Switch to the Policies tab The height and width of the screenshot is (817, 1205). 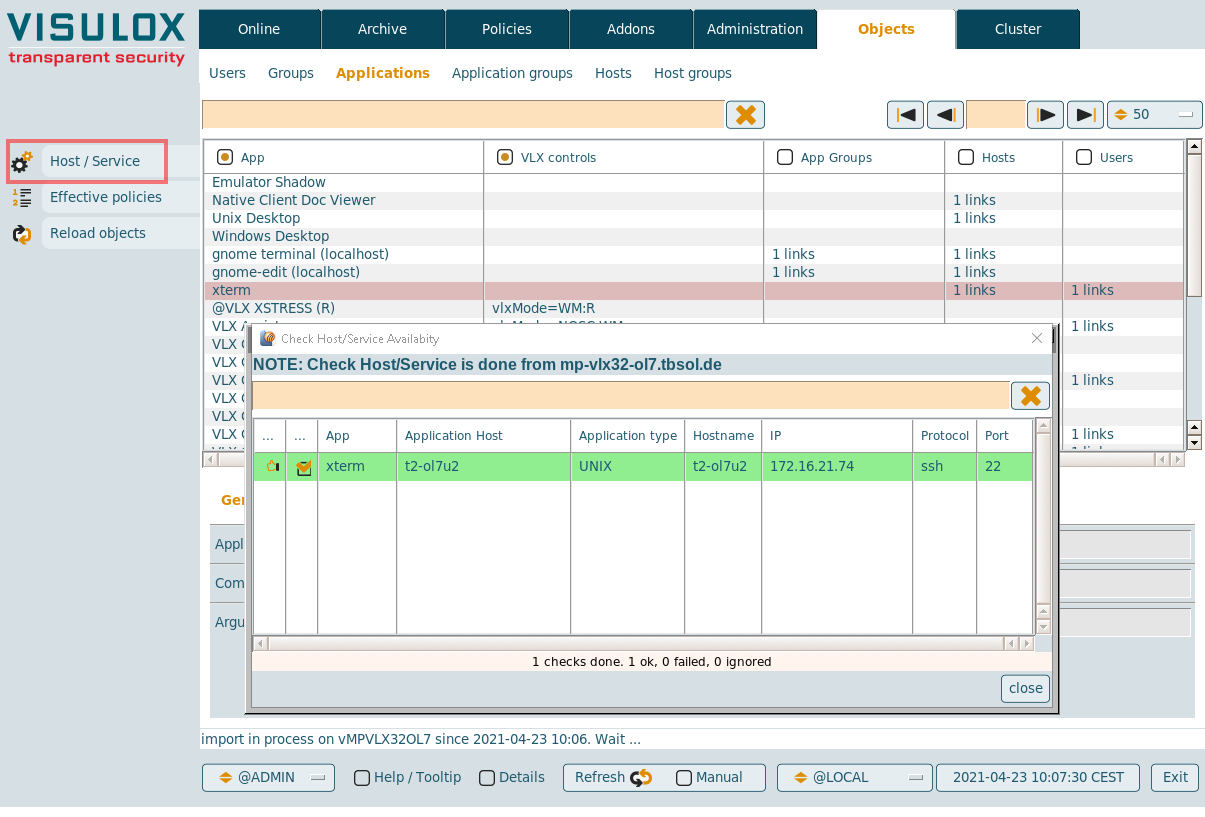(x=507, y=29)
